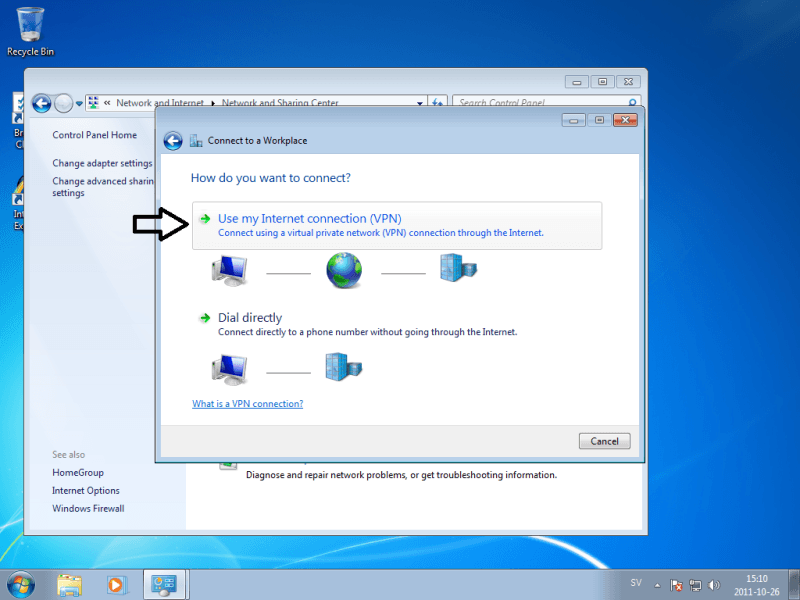Click the Control Panel back arrow
This screenshot has width=800, height=600.
click(x=41, y=103)
